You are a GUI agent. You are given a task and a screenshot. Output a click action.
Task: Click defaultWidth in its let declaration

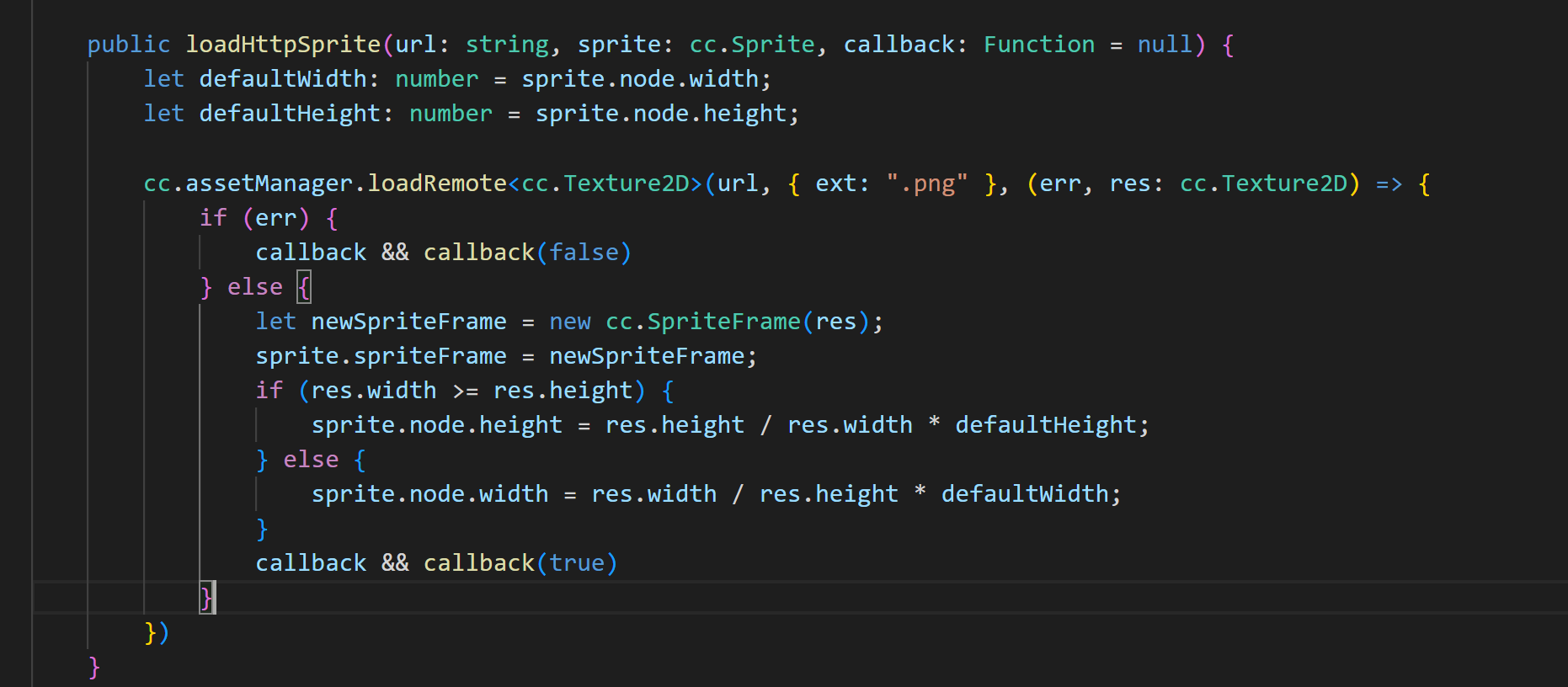(283, 79)
